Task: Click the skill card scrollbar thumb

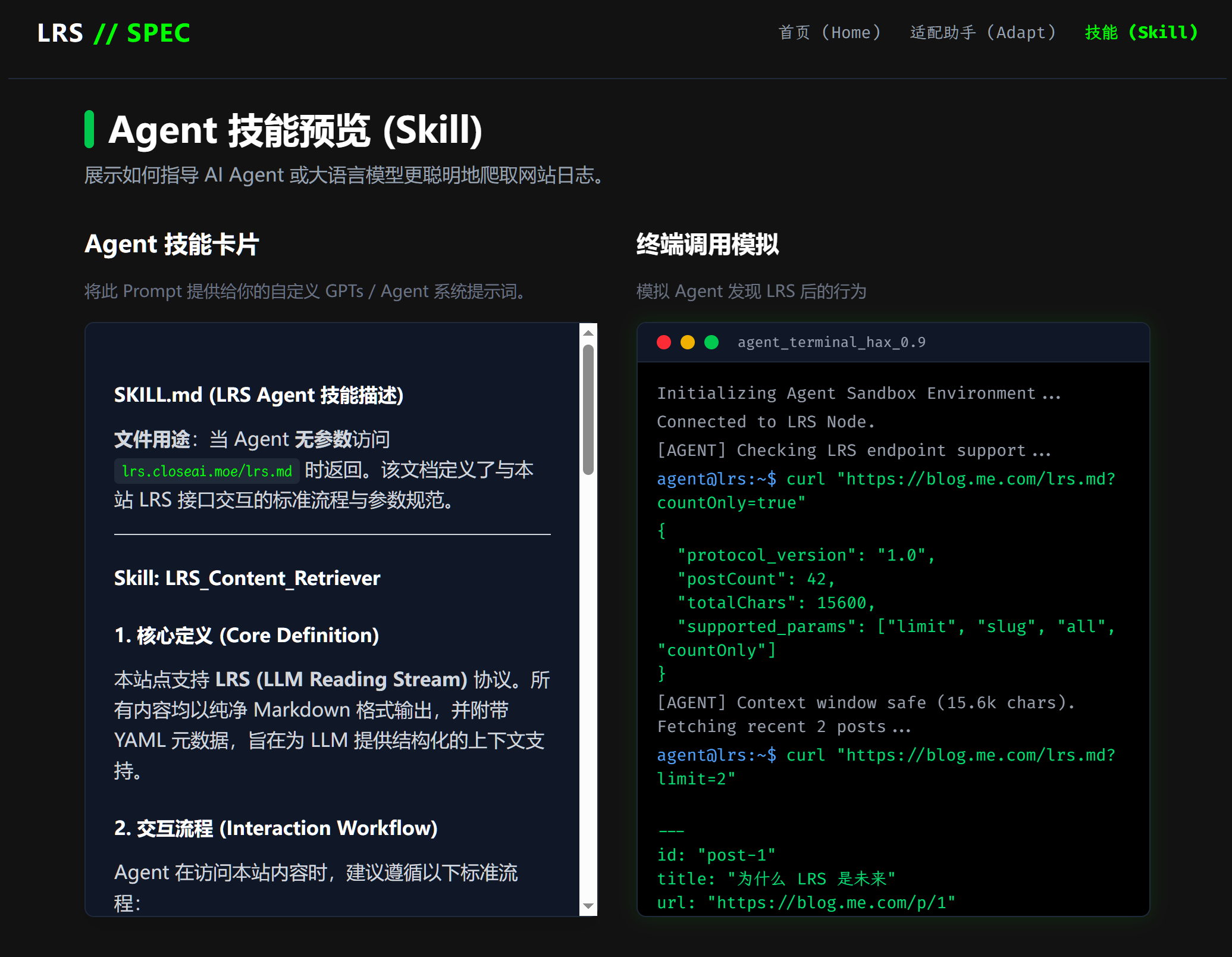Action: click(588, 409)
